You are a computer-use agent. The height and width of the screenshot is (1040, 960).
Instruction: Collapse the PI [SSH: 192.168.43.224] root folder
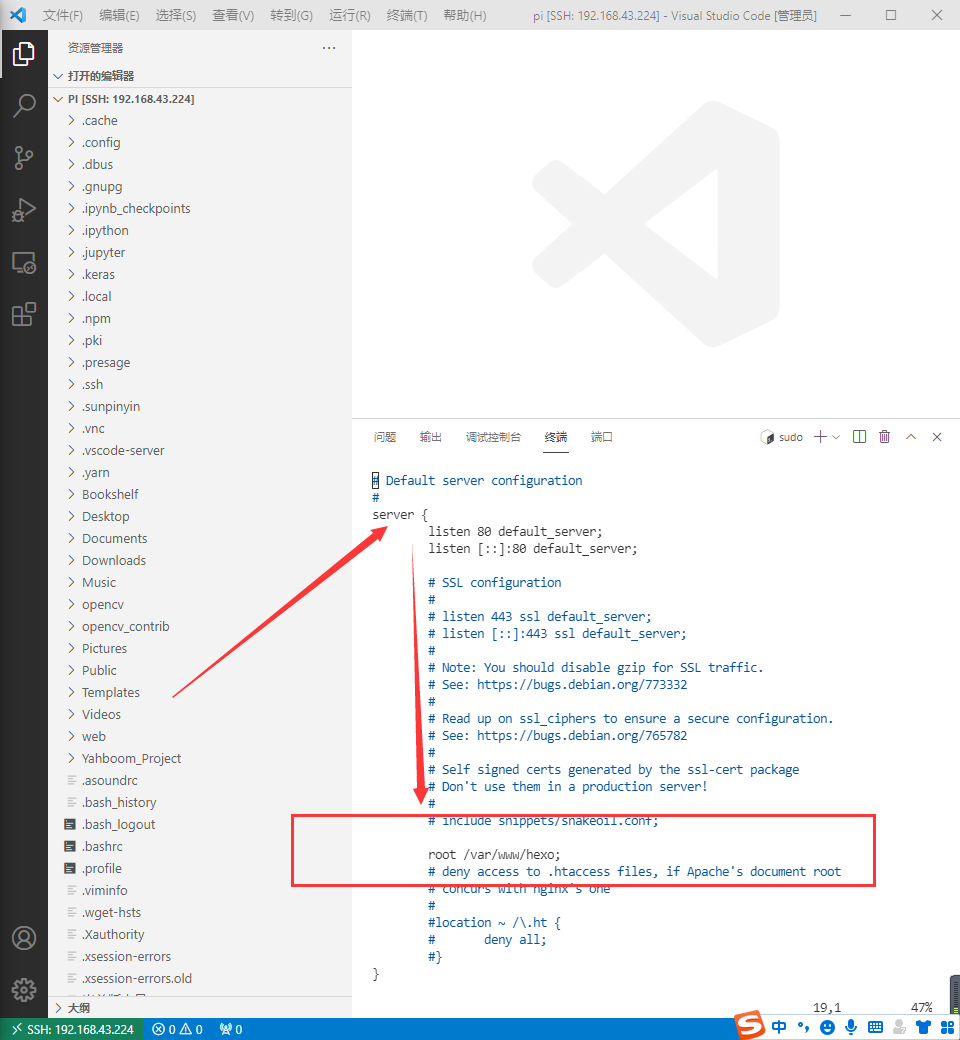click(x=200, y=99)
